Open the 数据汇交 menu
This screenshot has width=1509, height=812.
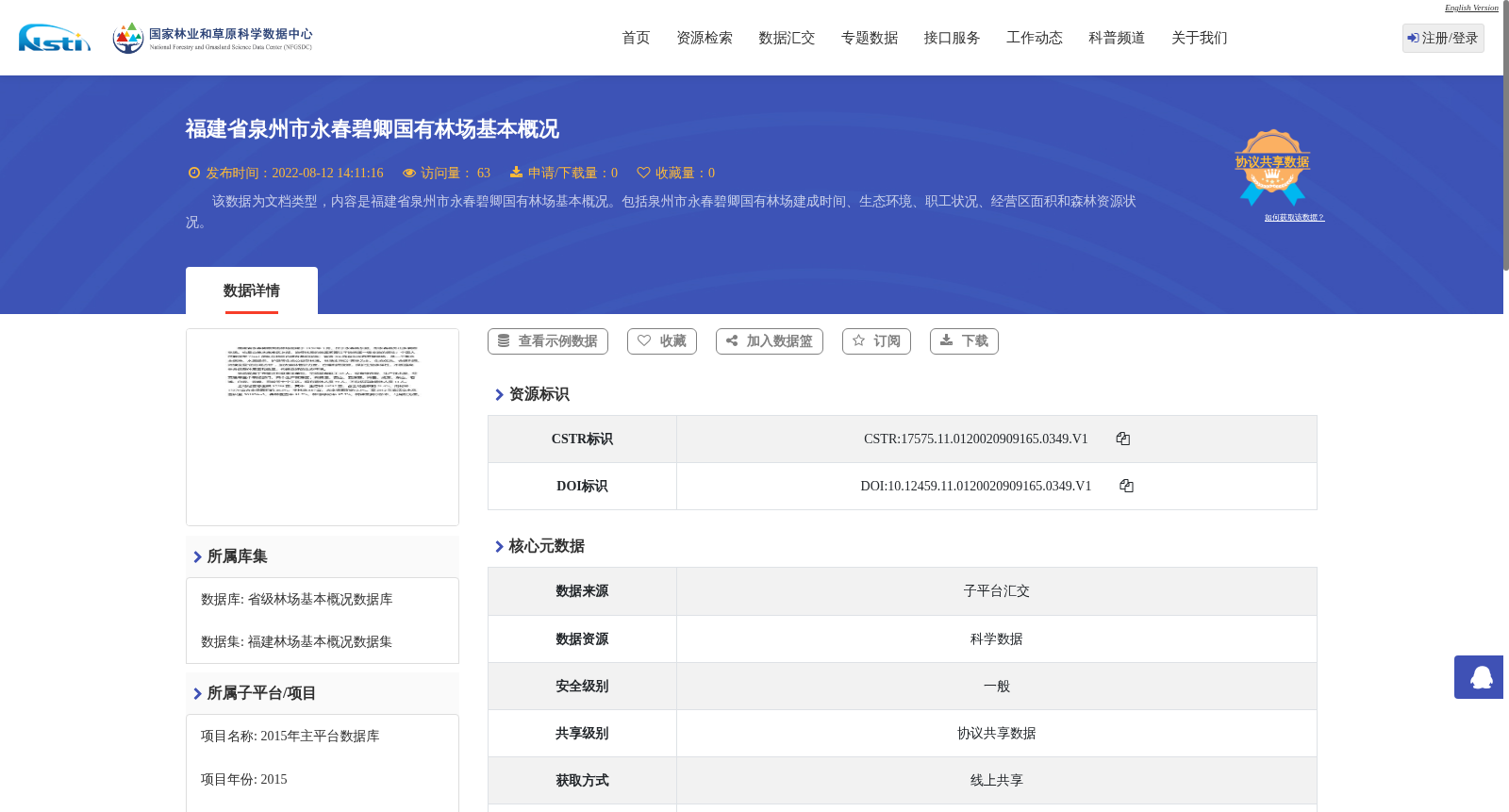coord(787,38)
